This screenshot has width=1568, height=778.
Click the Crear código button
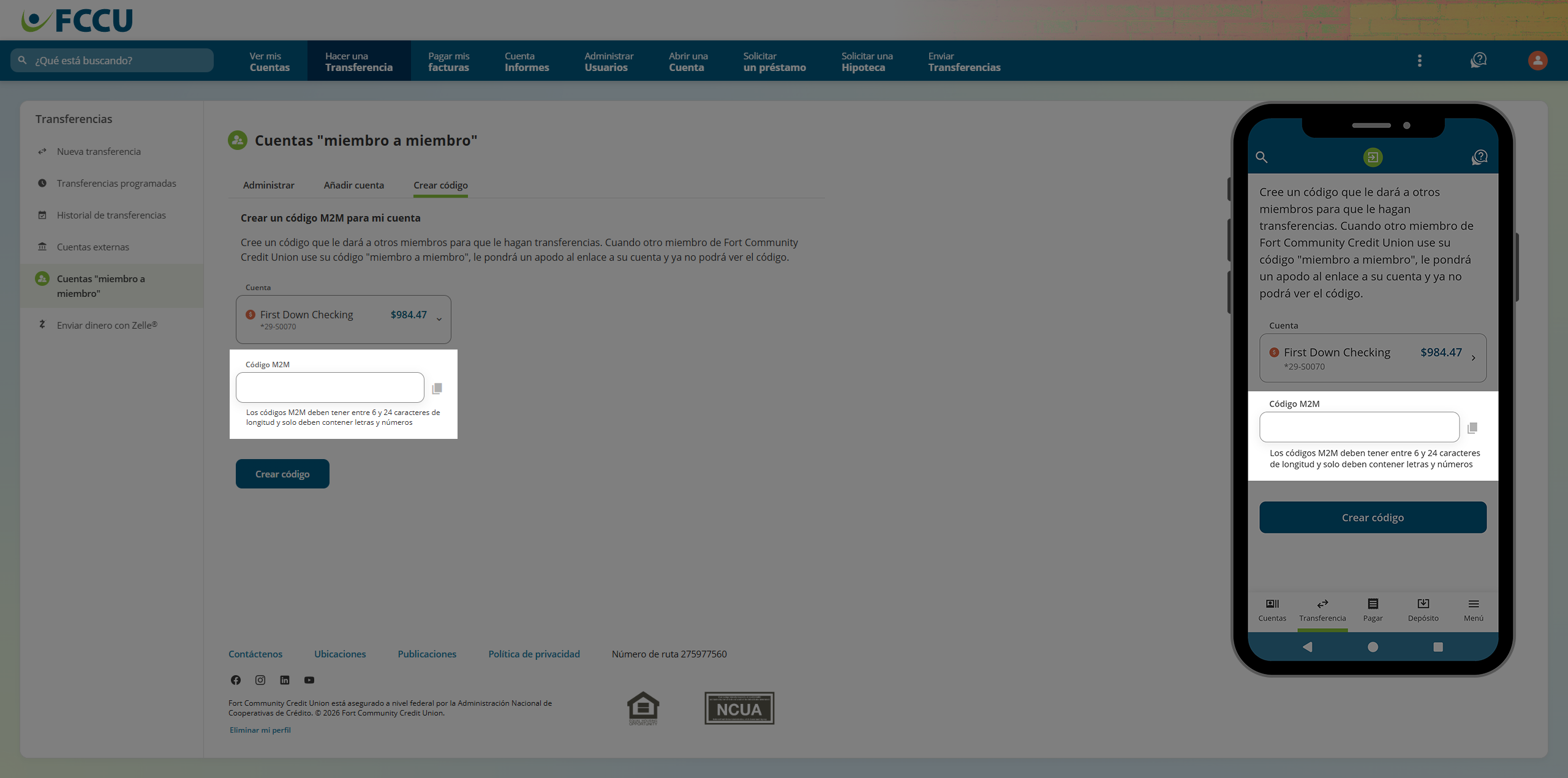[x=282, y=474]
